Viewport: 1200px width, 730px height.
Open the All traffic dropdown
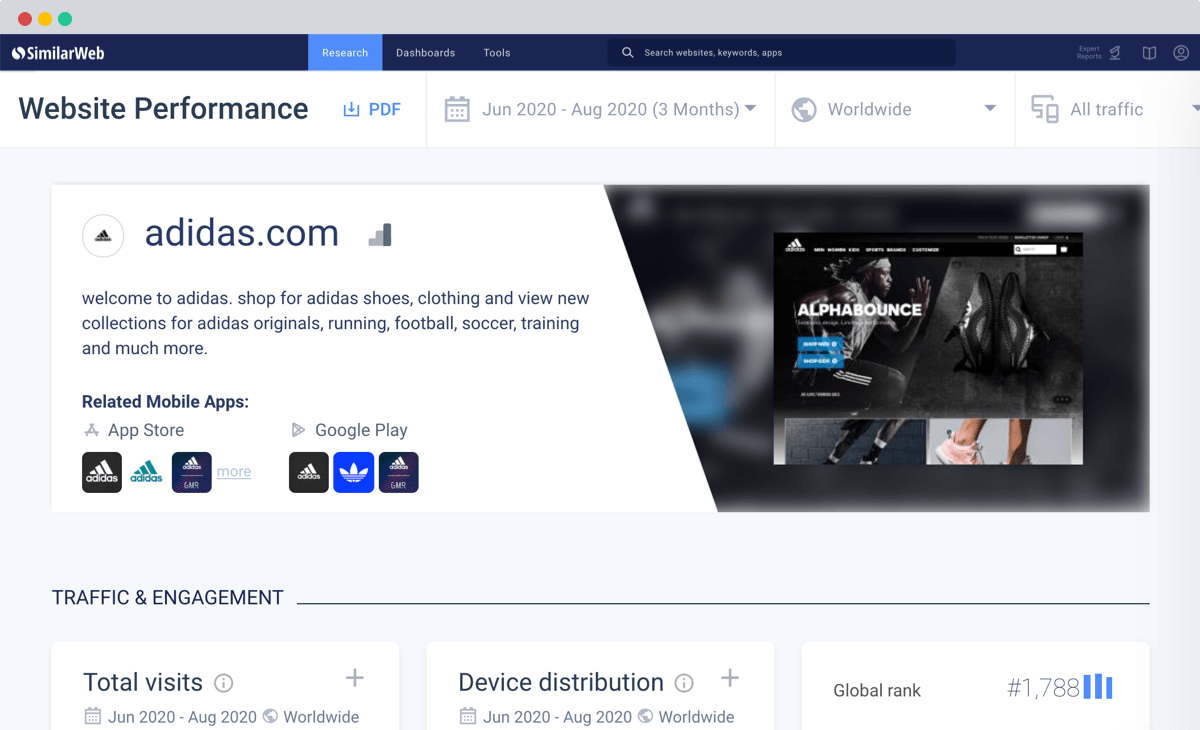1108,109
